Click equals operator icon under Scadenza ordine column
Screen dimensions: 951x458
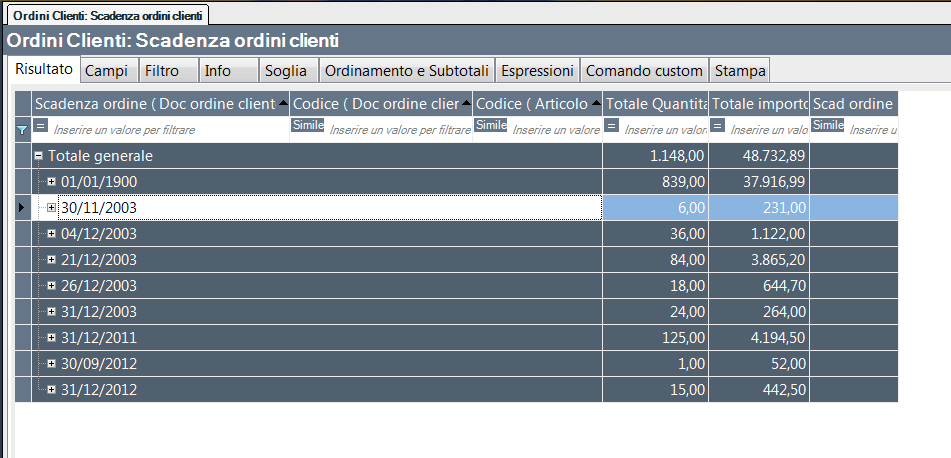tap(41, 126)
